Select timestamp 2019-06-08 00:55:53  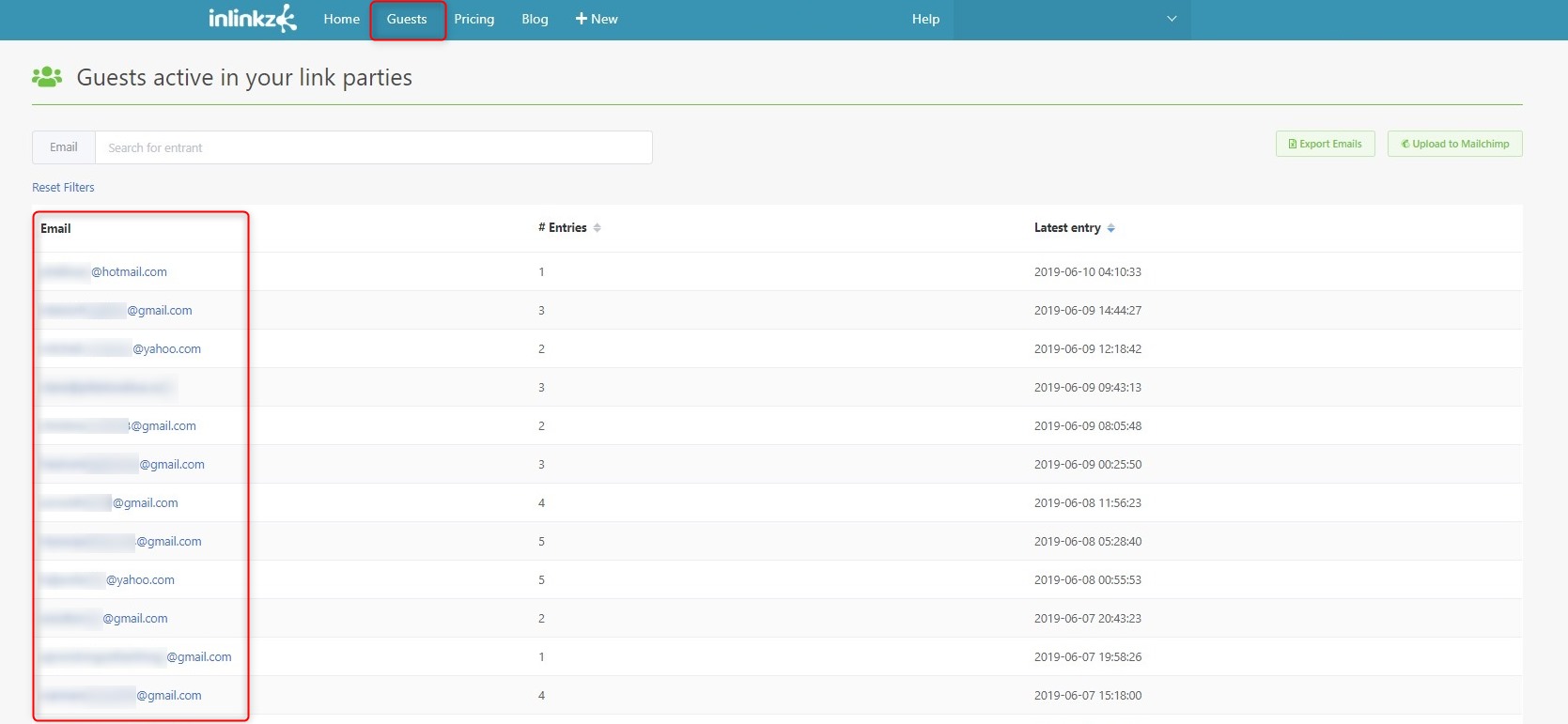(x=1088, y=580)
